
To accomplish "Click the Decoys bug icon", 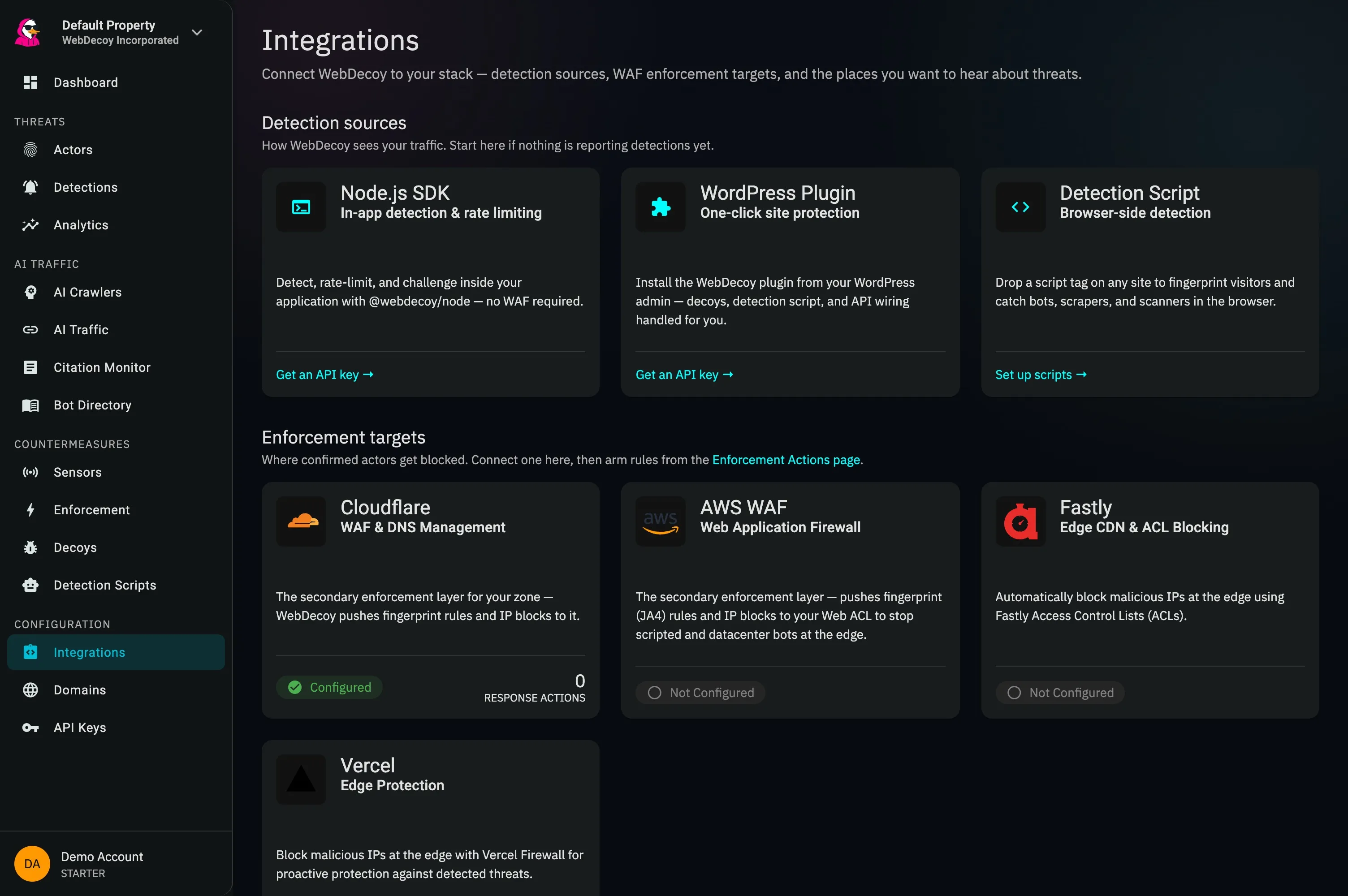I will point(30,547).
